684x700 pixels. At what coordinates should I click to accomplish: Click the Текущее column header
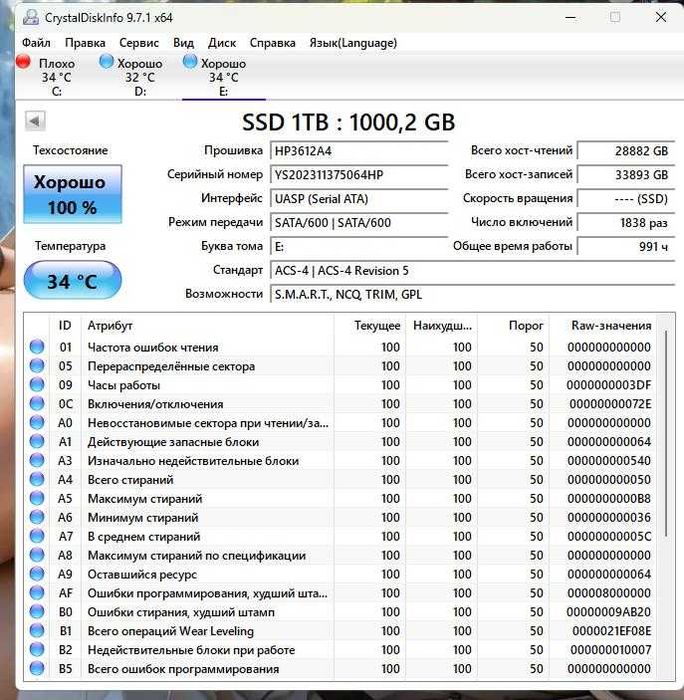tap(370, 325)
